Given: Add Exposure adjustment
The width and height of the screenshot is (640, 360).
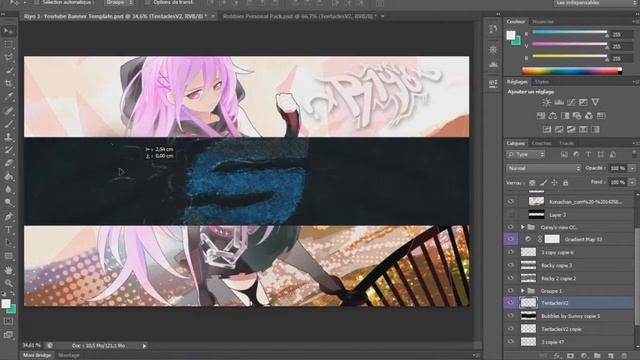Looking at the screenshot, I should (583, 102).
